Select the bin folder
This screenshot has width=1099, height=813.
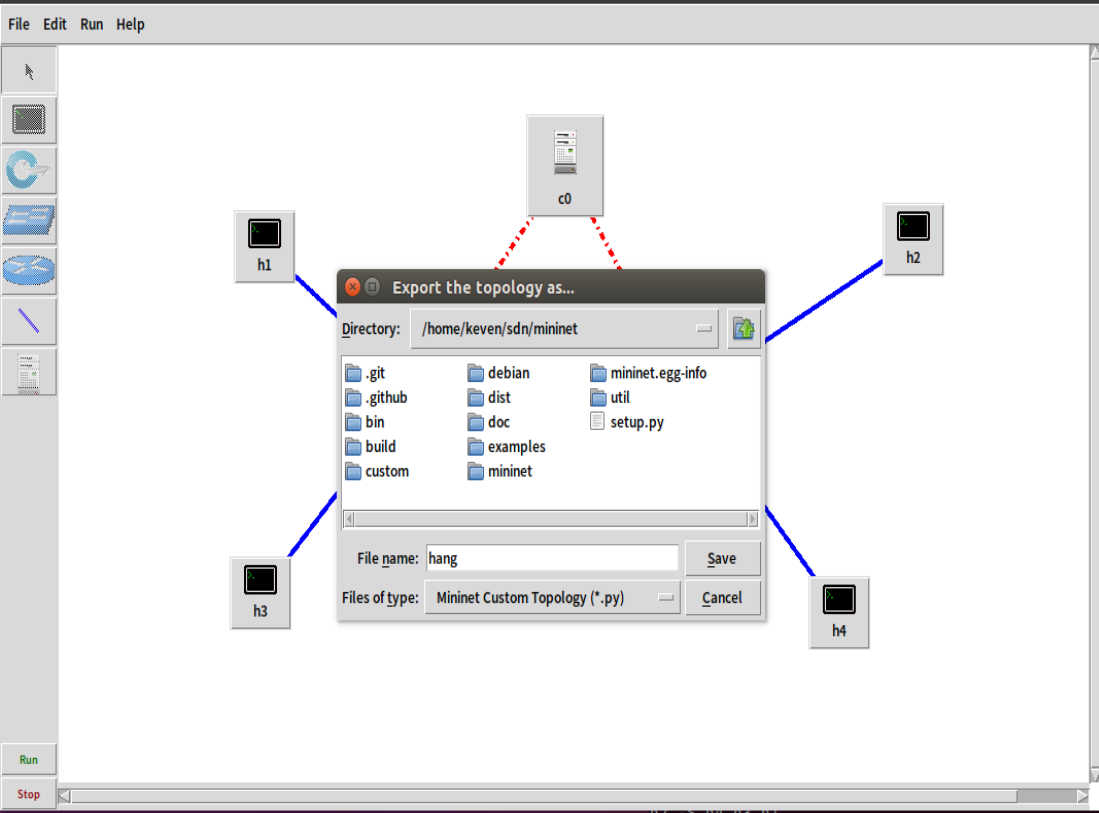coord(365,422)
